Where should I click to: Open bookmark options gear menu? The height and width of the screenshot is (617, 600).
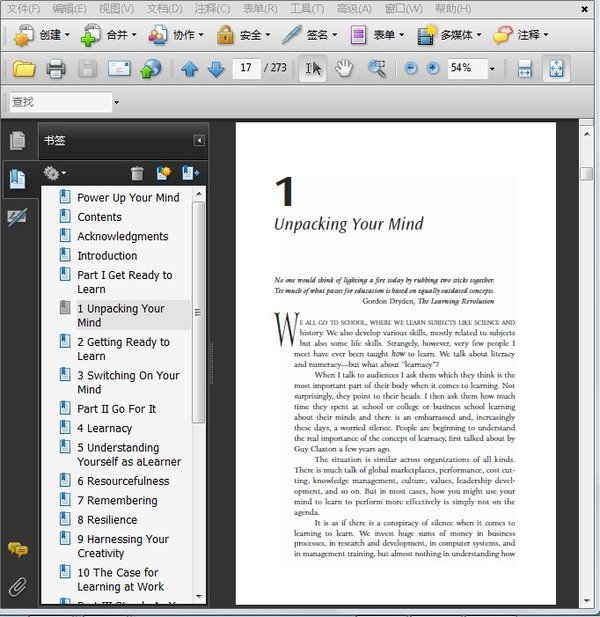(54, 173)
